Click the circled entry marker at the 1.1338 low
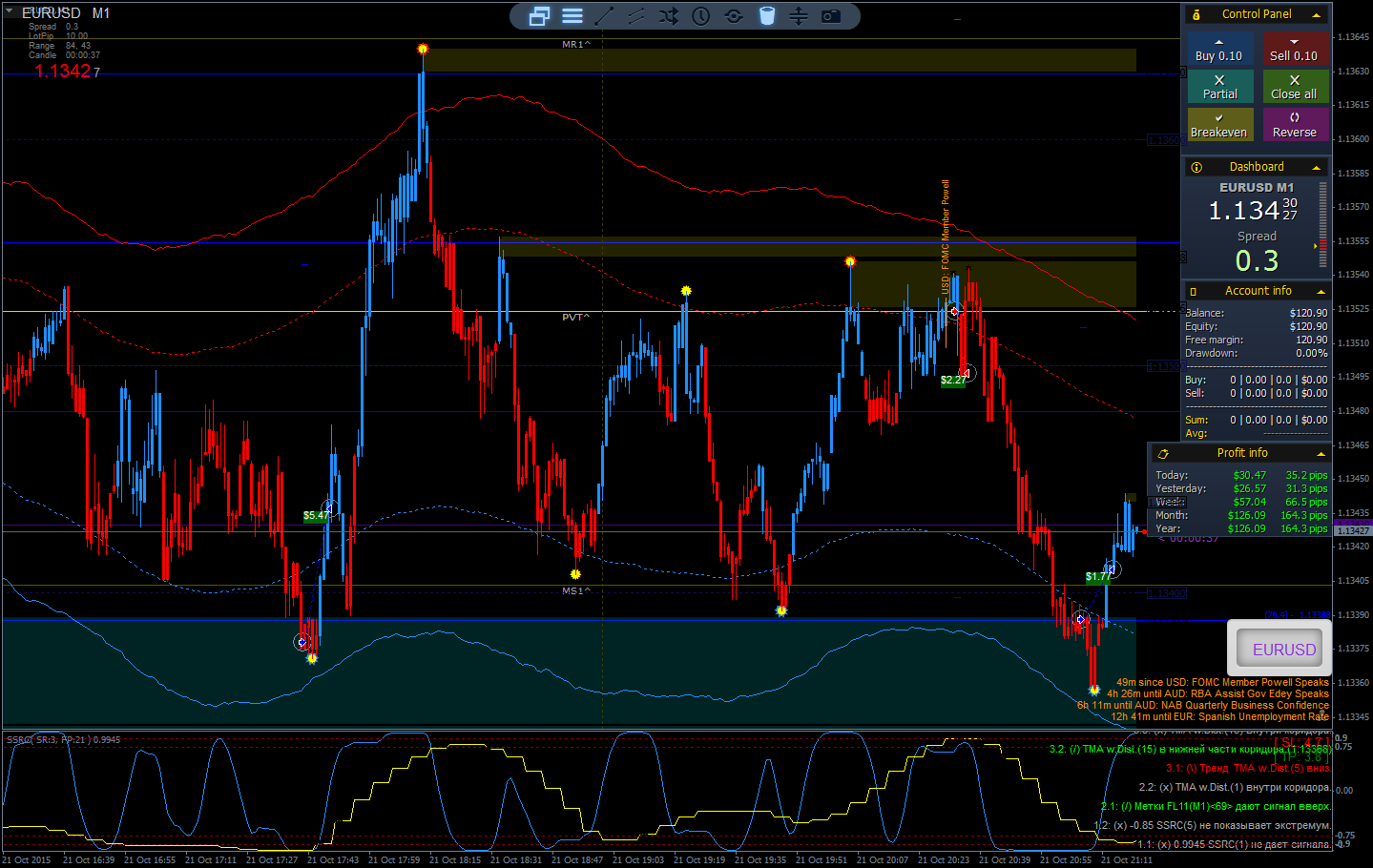This screenshot has width=1373, height=868. [302, 642]
